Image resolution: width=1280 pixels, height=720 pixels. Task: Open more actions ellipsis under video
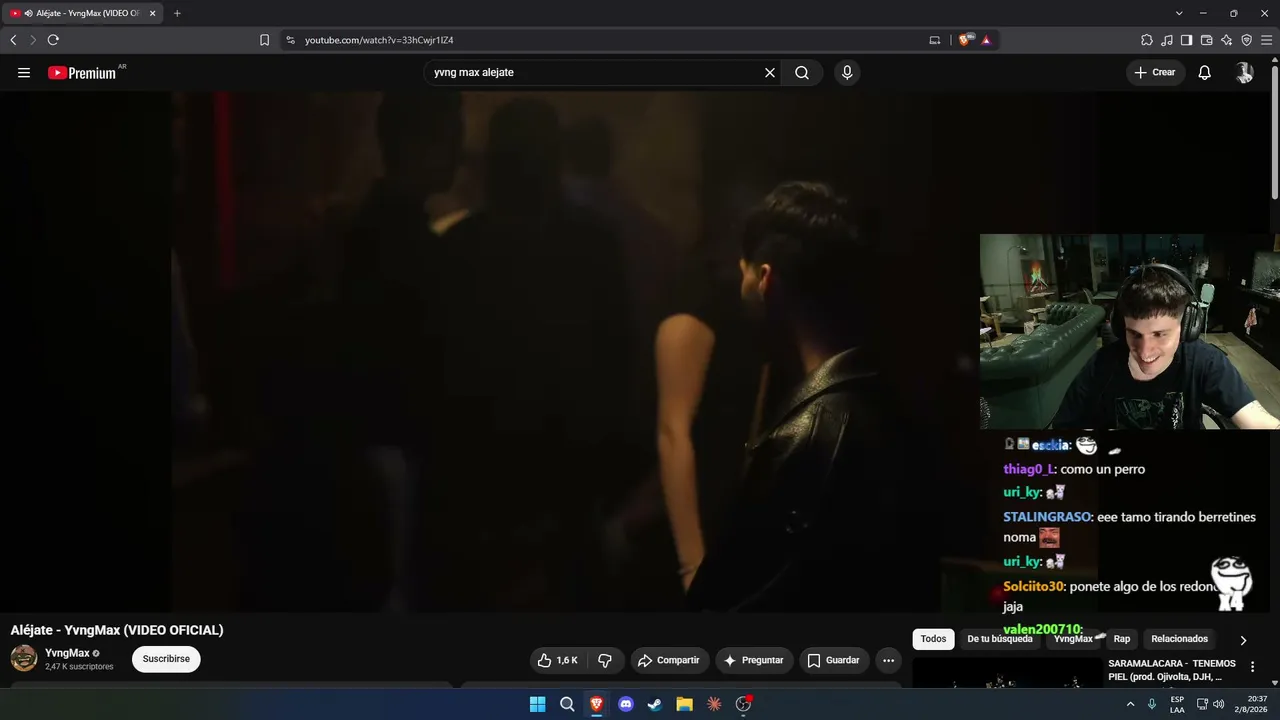(888, 660)
